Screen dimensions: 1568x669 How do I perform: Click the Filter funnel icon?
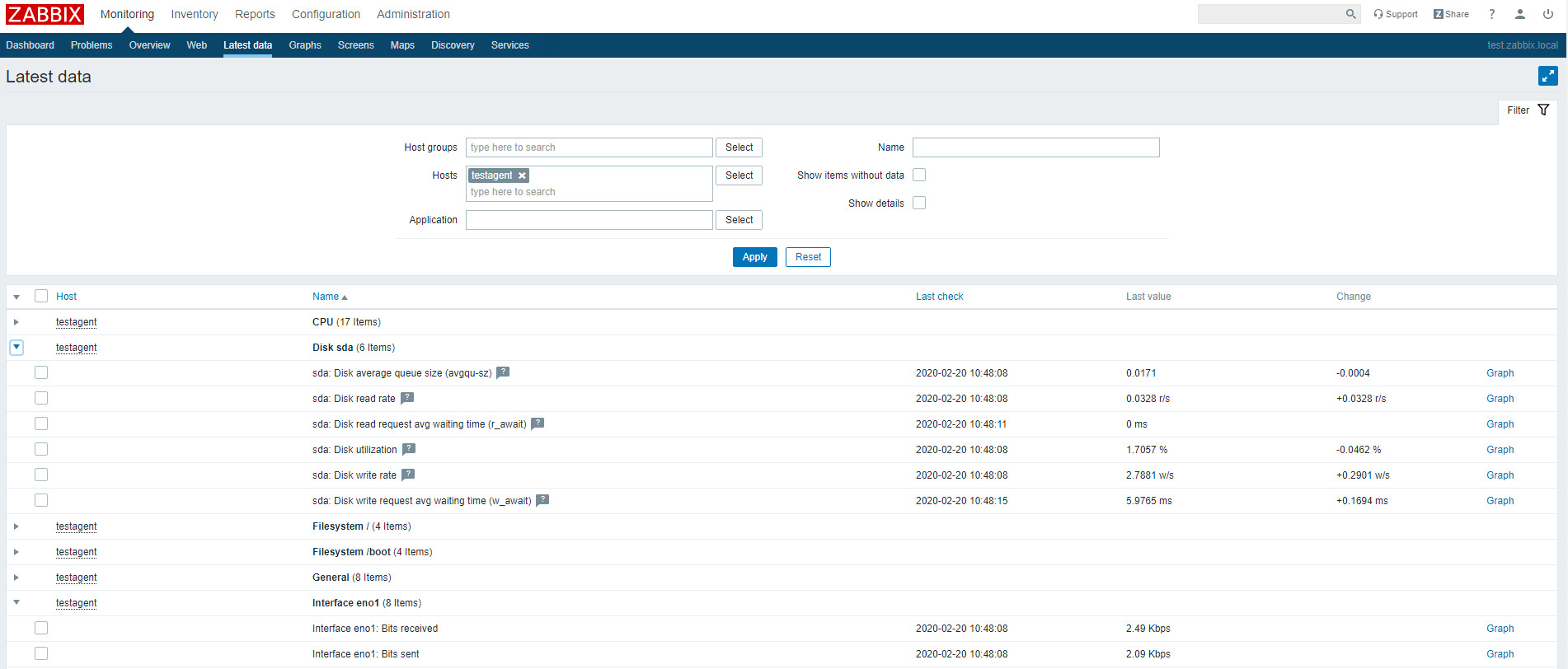click(1543, 110)
